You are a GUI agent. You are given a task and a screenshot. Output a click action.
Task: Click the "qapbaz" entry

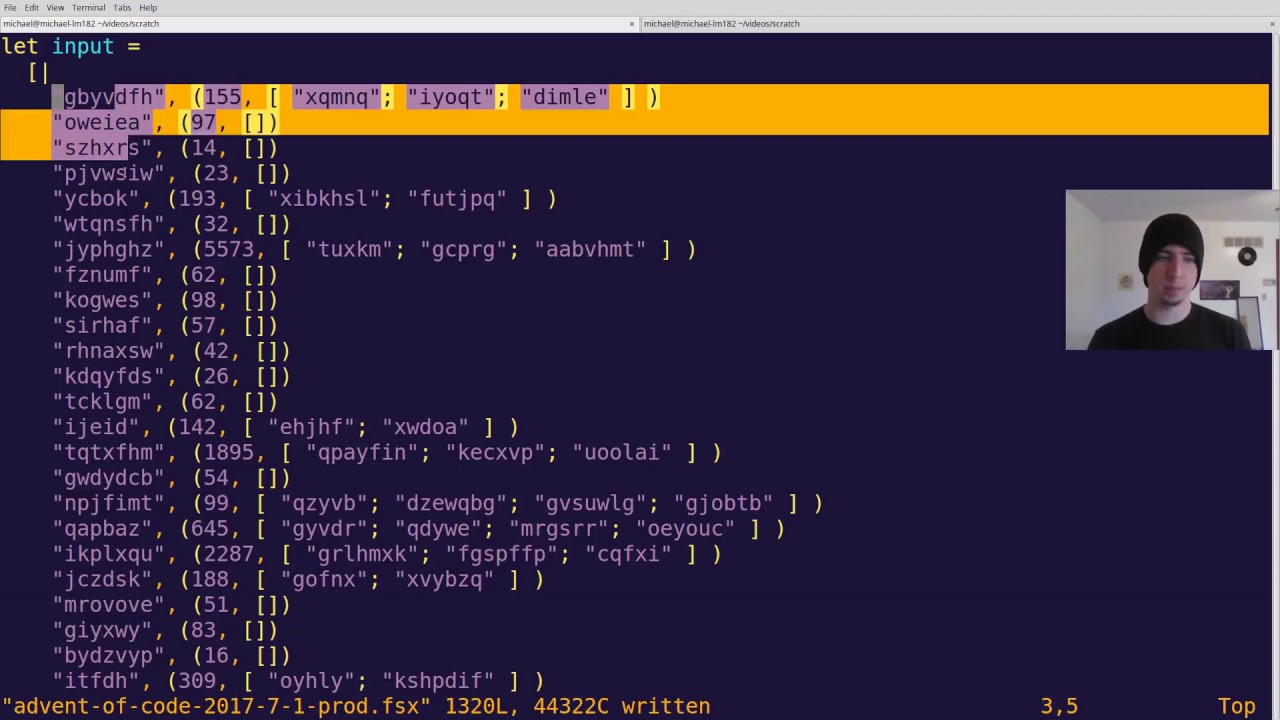click(419, 528)
